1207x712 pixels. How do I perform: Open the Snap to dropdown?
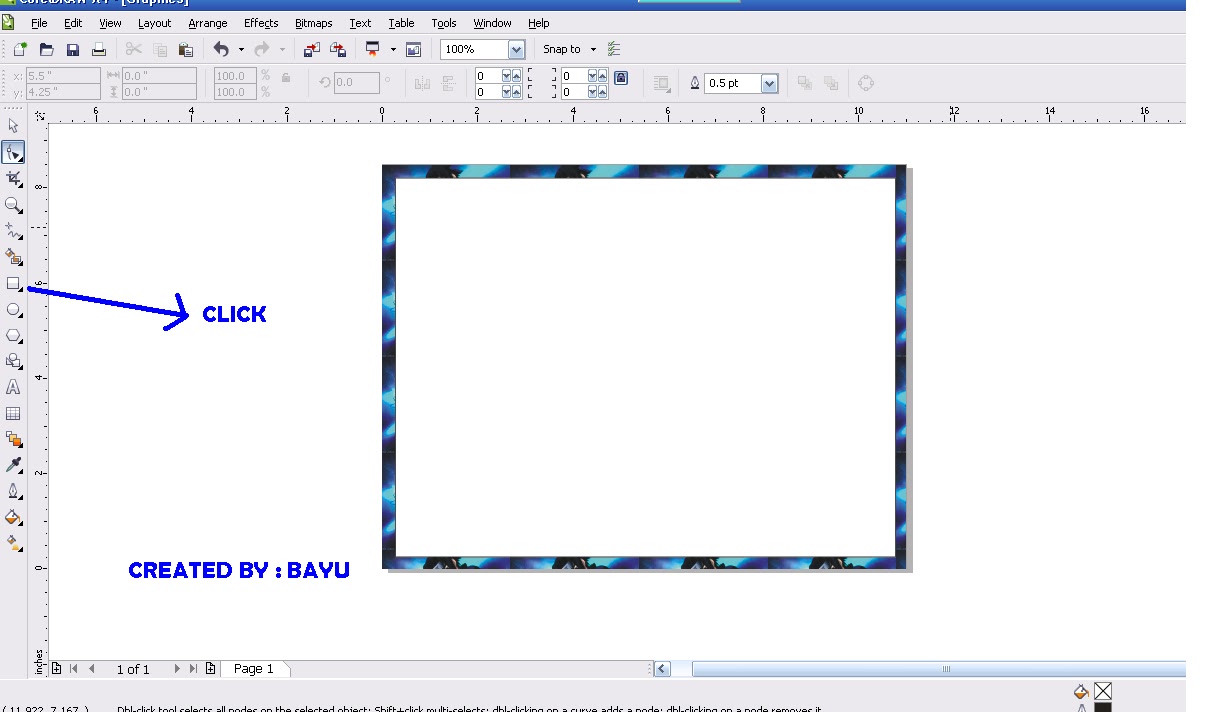coord(569,49)
